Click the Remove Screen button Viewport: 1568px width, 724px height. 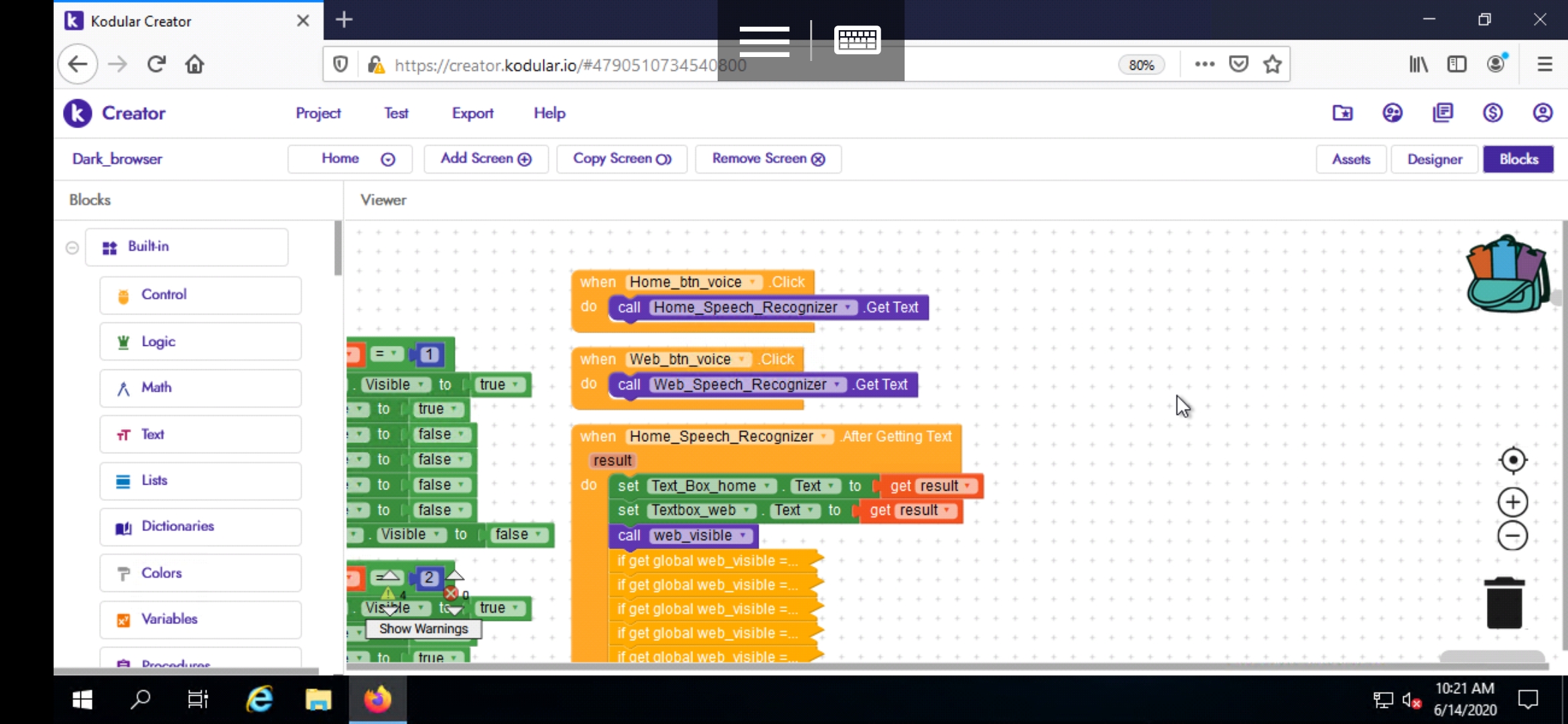(768, 159)
